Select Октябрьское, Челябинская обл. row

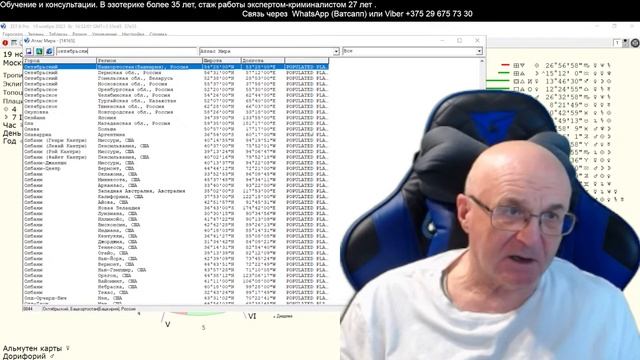click(x=176, y=95)
